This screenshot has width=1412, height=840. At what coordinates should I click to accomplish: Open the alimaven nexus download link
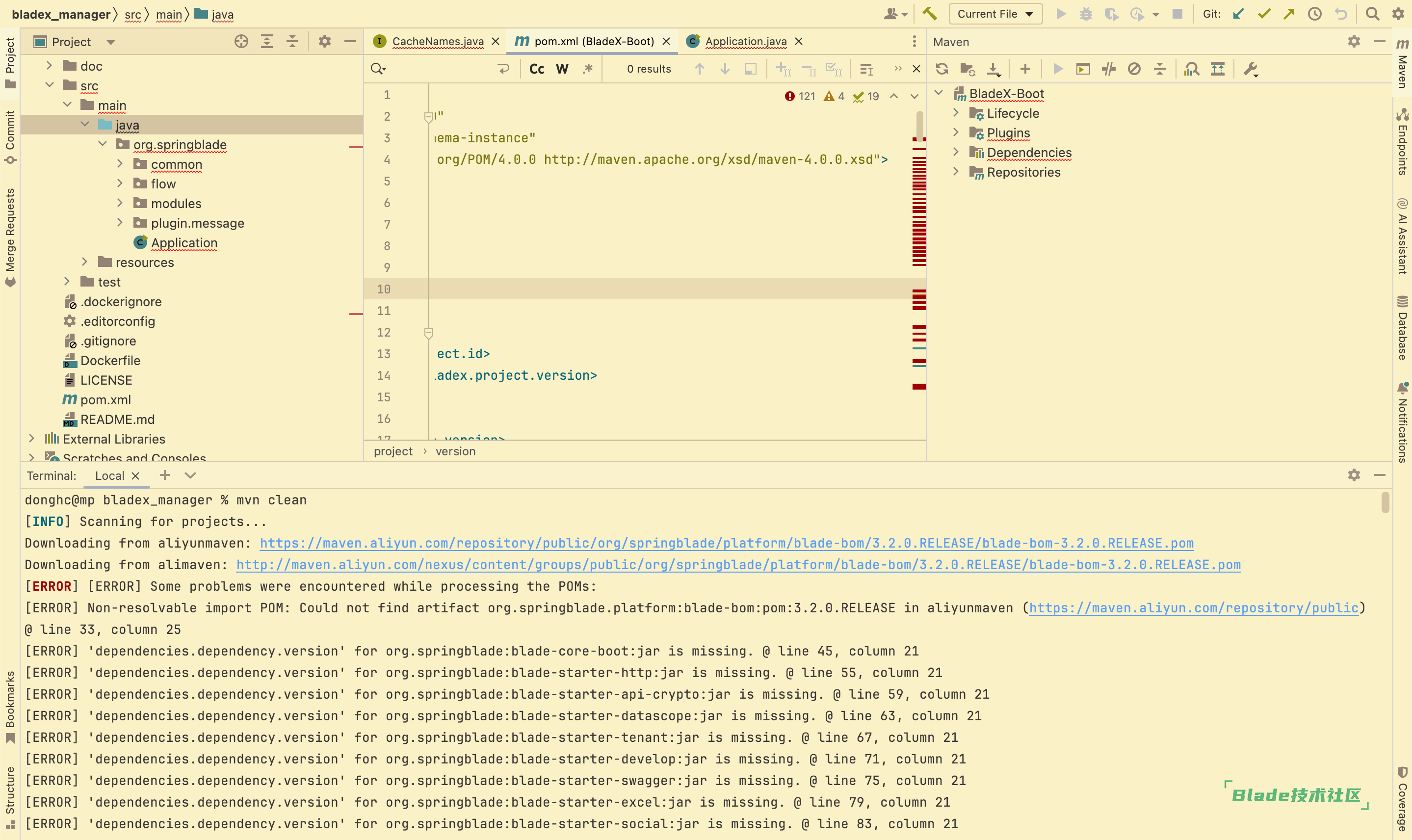[738, 564]
